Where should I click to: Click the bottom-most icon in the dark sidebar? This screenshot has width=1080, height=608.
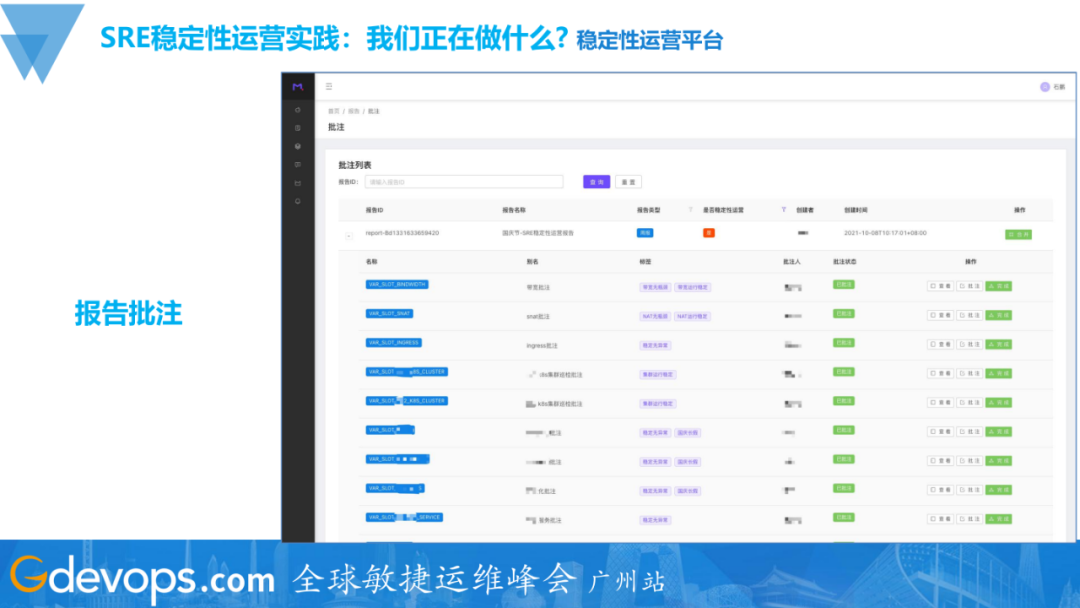297,201
